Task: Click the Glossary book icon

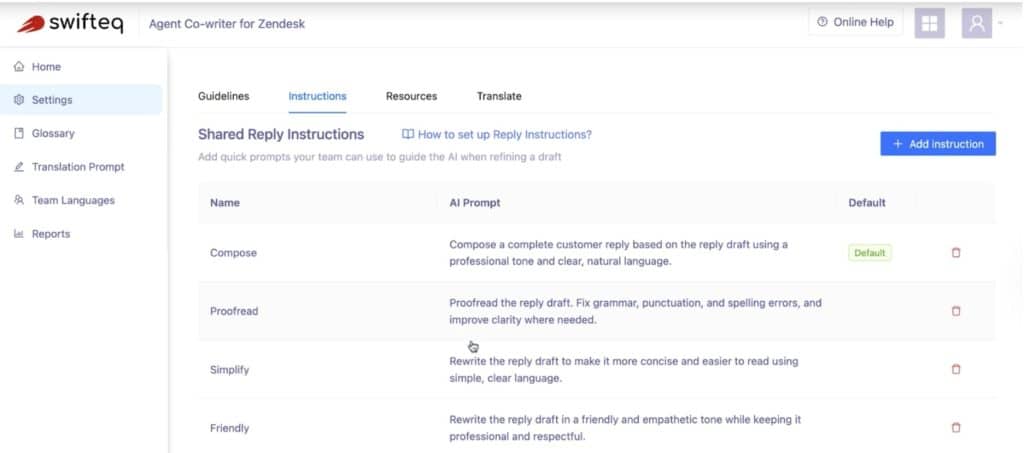Action: [19, 133]
